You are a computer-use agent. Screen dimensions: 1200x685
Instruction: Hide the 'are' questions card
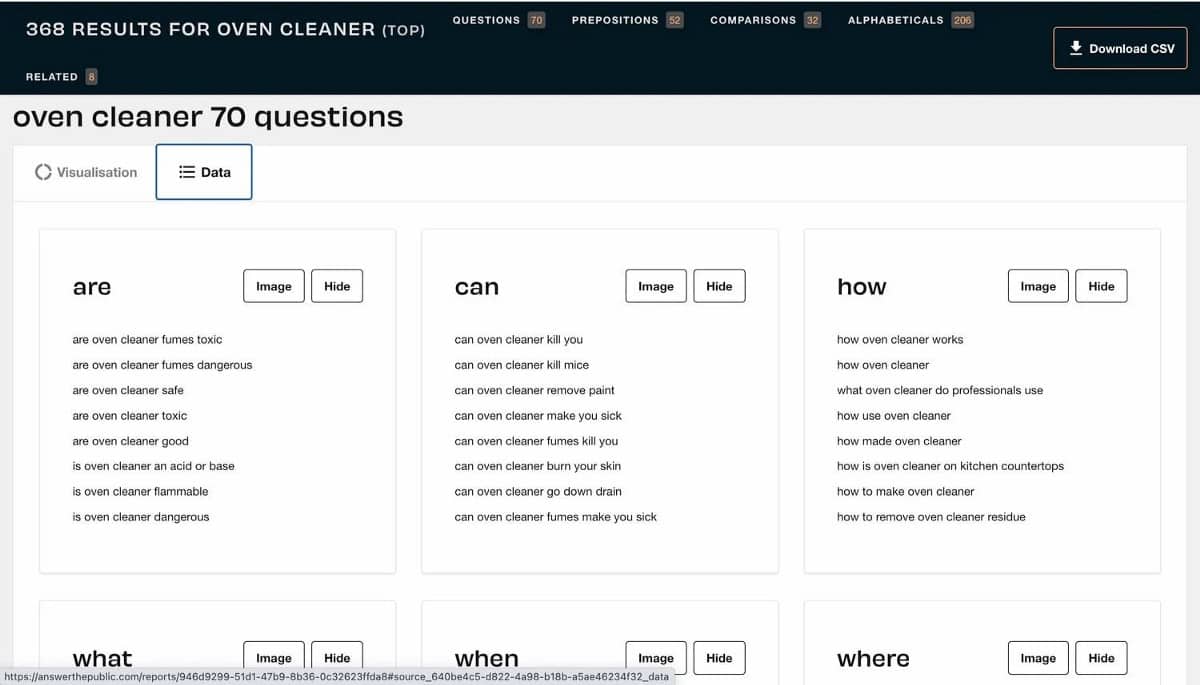(x=337, y=286)
